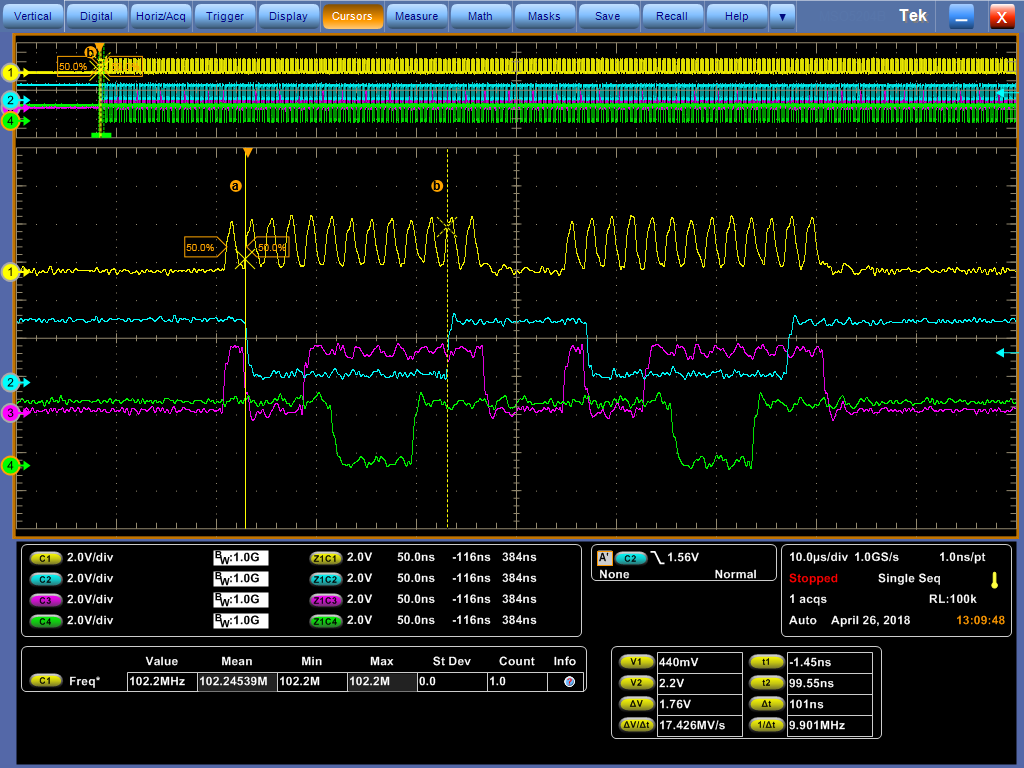The width and height of the screenshot is (1024, 768).
Task: Click the C2 bandwidth 1.0G field
Action: pos(241,579)
